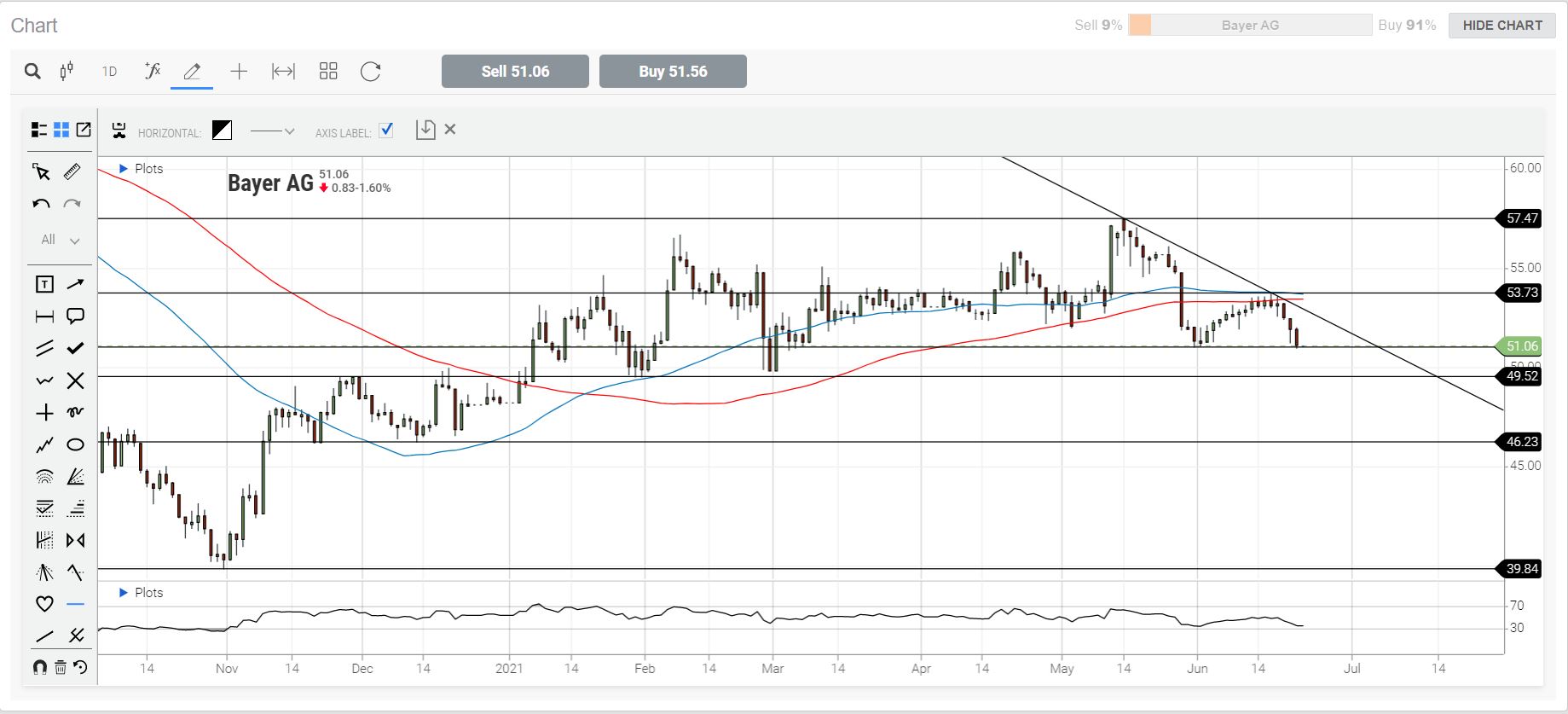Select the Fibonacci fan tool
The width and height of the screenshot is (1568, 714).
[76, 476]
